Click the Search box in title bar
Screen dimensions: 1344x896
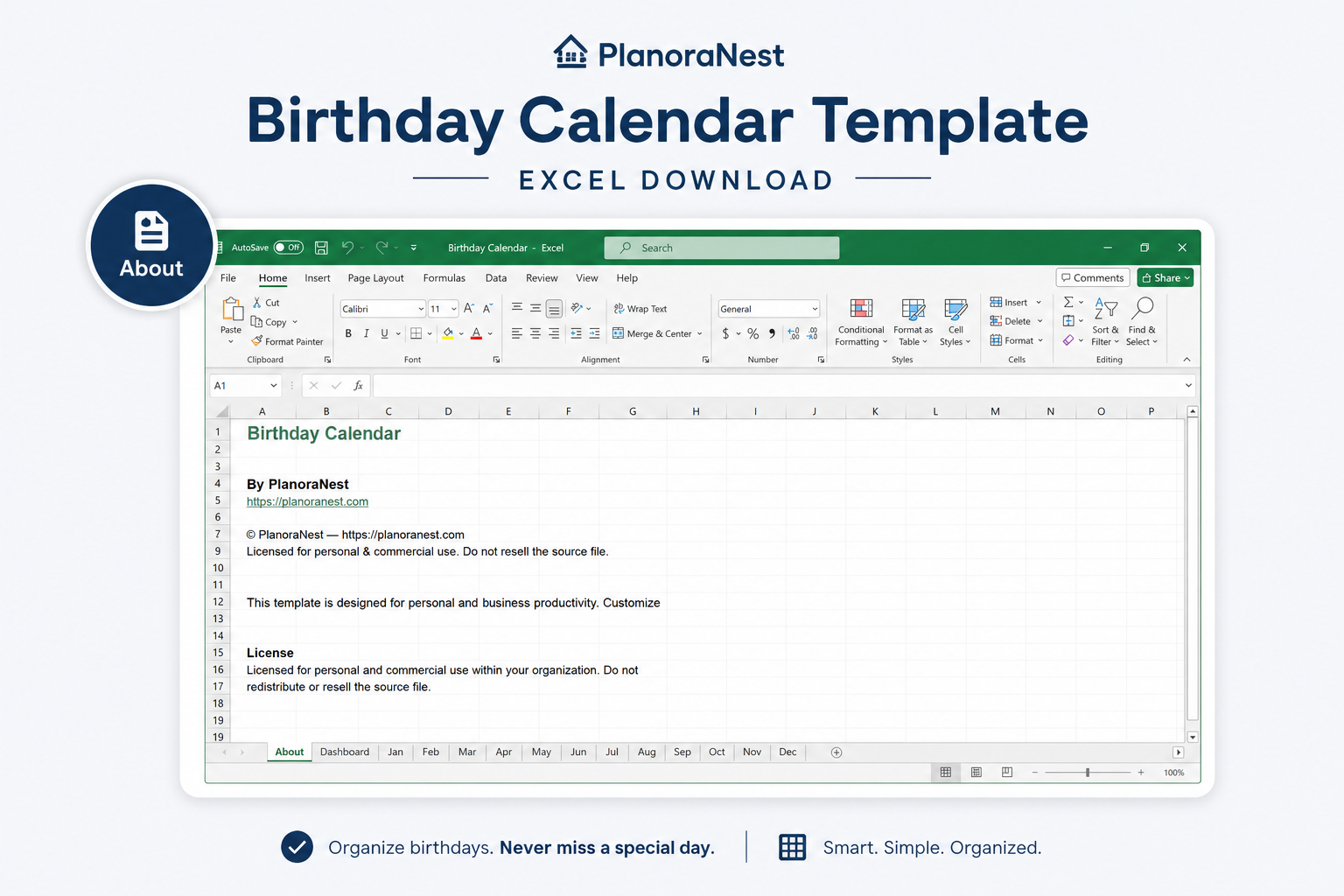pos(722,248)
